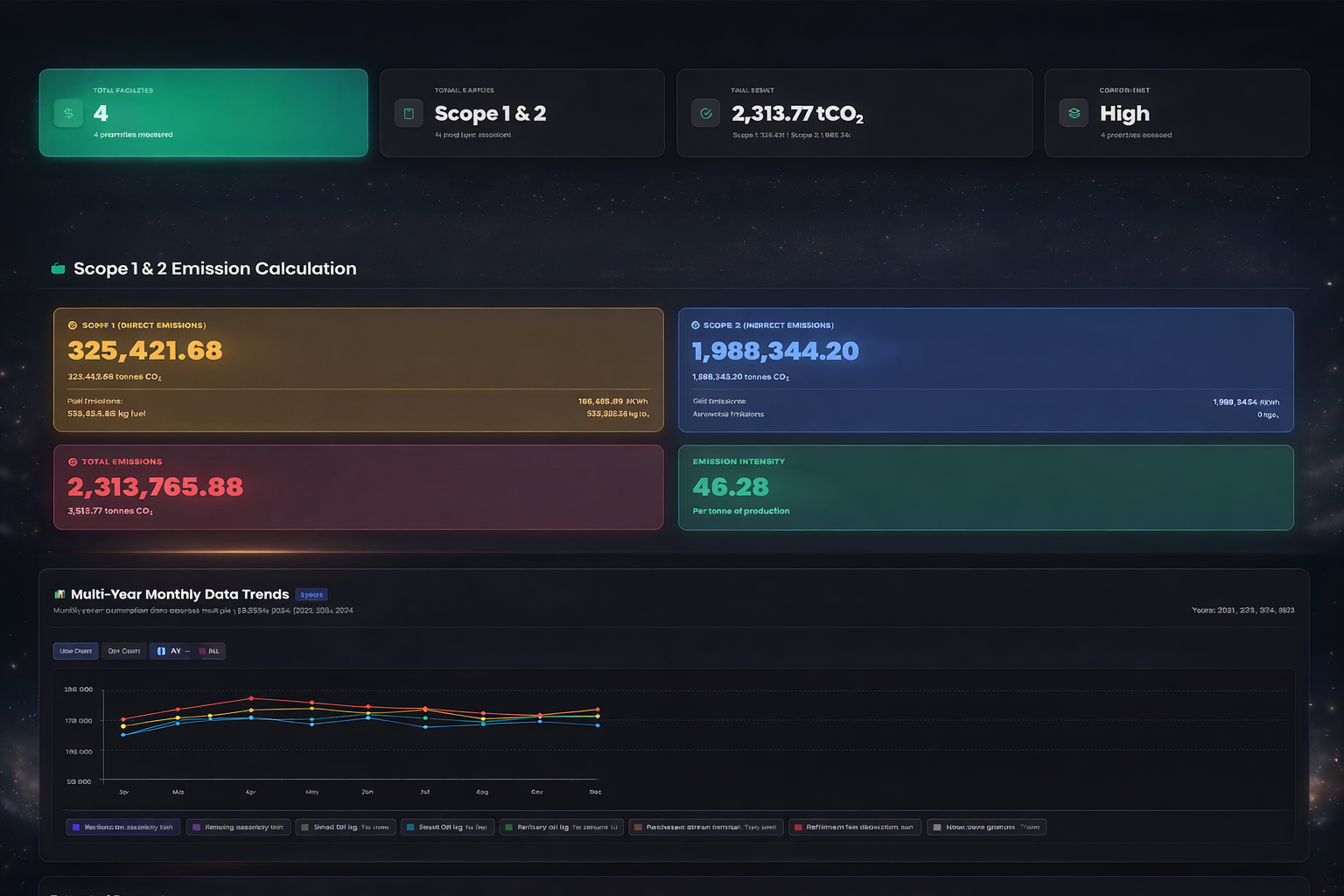Open the AY selector in chart controls
1344x896 pixels.
pyautogui.click(x=173, y=651)
